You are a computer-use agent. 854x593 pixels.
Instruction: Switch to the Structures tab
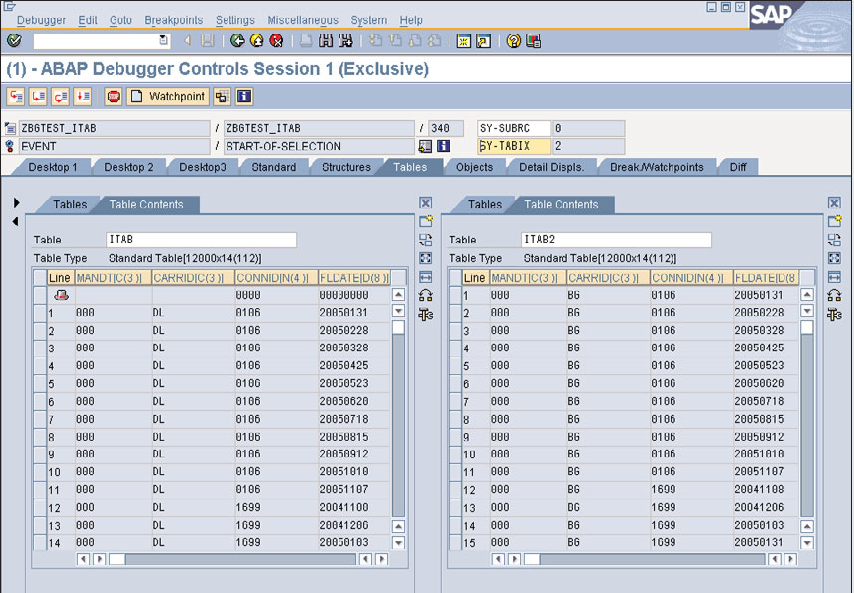345,167
